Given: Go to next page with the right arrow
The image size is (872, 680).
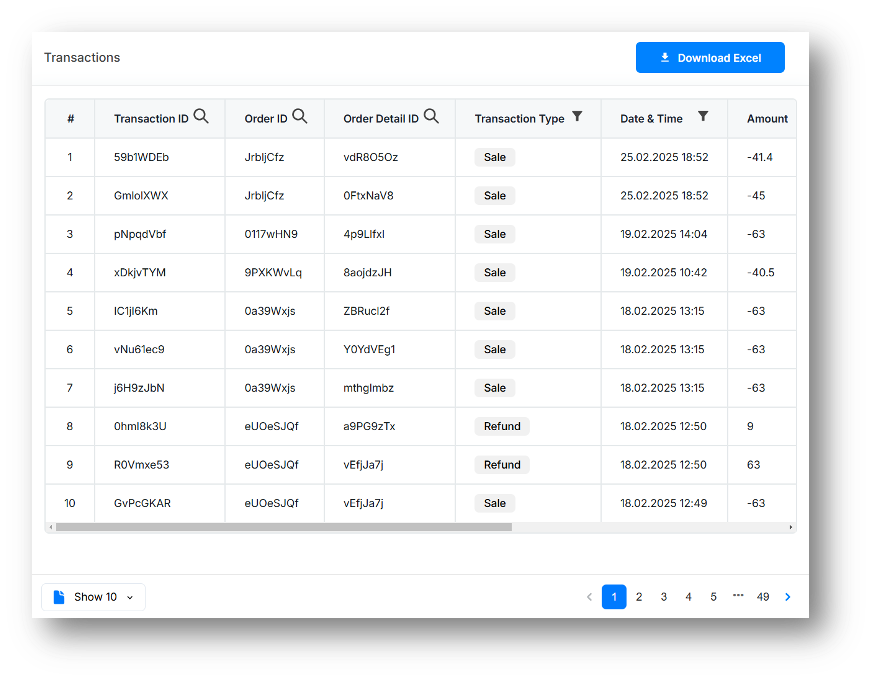Looking at the screenshot, I should pyautogui.click(x=788, y=596).
